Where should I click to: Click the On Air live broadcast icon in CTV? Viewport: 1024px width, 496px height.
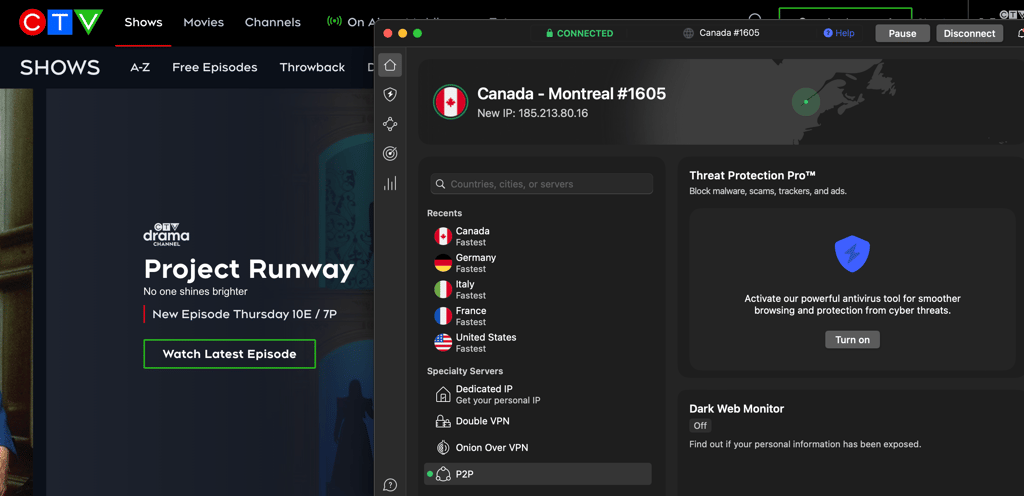[x=334, y=22]
